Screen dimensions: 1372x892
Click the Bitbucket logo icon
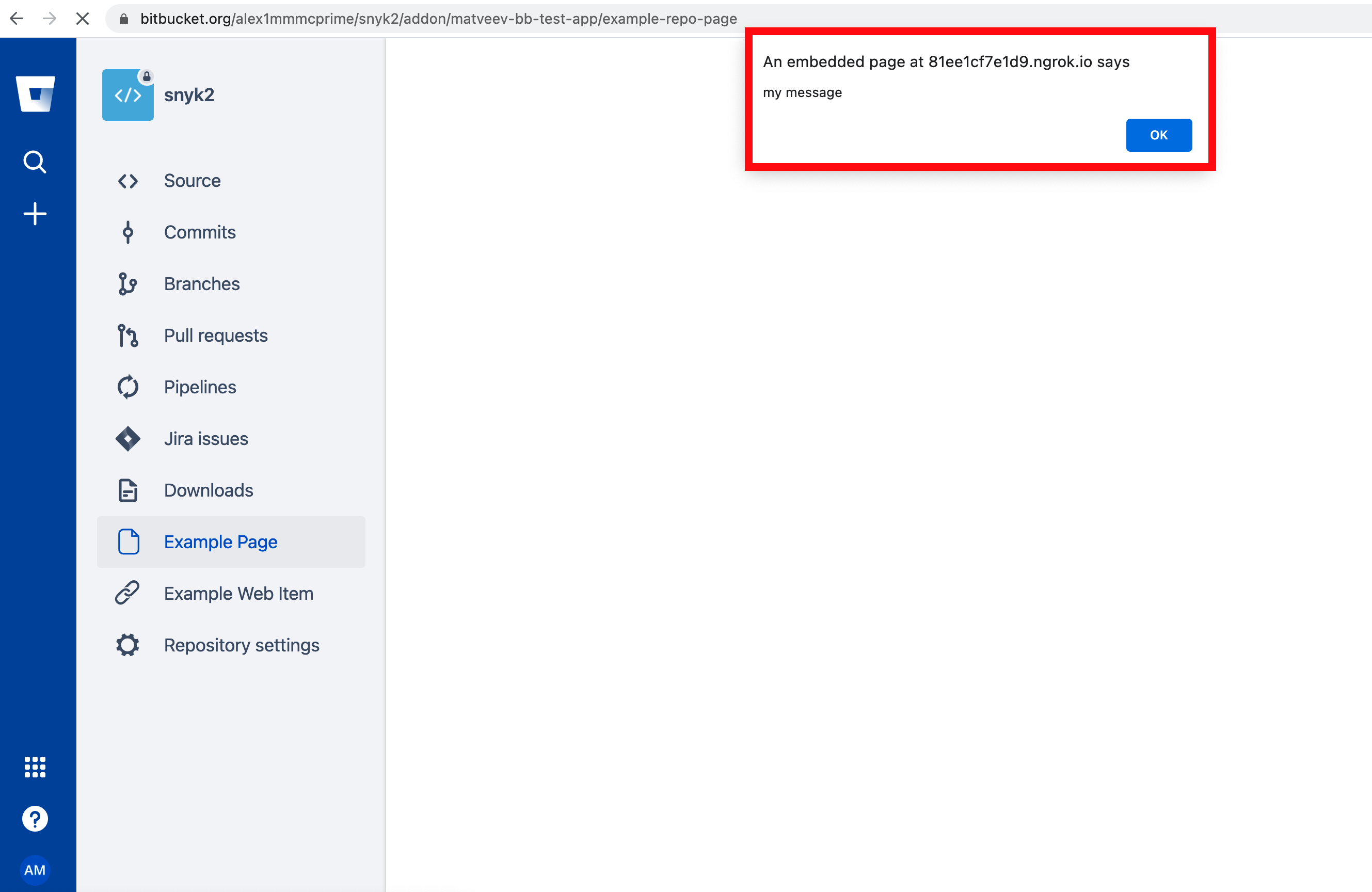coord(35,93)
